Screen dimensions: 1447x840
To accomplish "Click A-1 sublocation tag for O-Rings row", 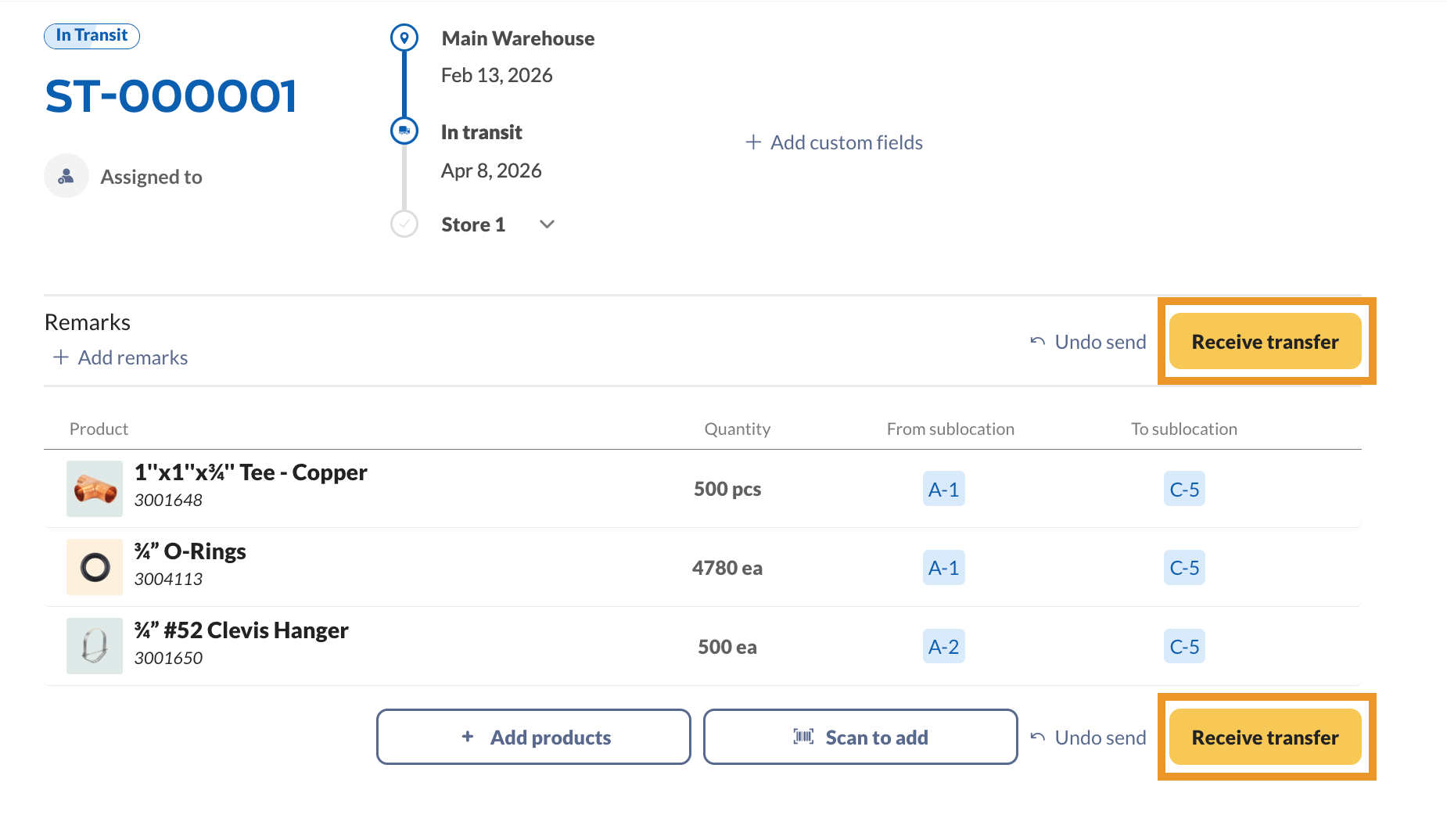I will click(x=943, y=568).
